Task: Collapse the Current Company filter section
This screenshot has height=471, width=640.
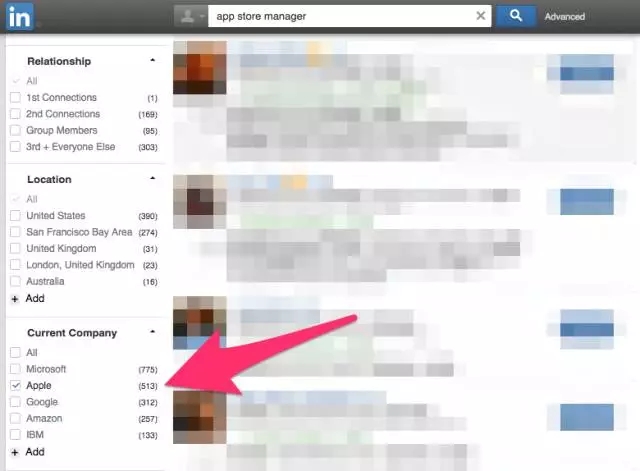Action: click(x=152, y=333)
